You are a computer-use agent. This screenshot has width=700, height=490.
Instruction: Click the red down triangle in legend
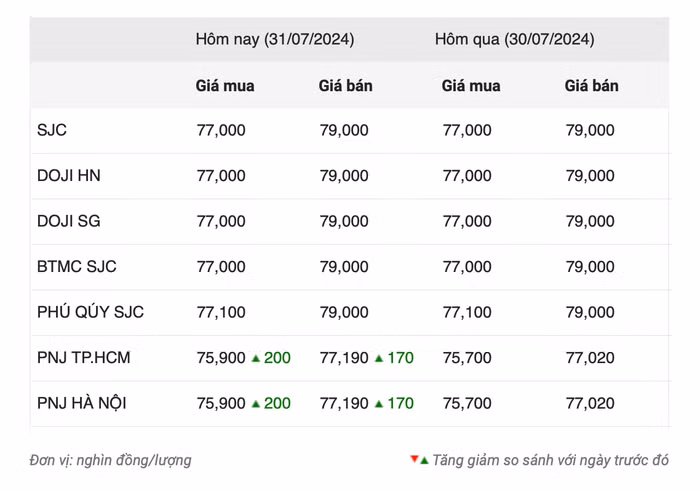(414, 458)
